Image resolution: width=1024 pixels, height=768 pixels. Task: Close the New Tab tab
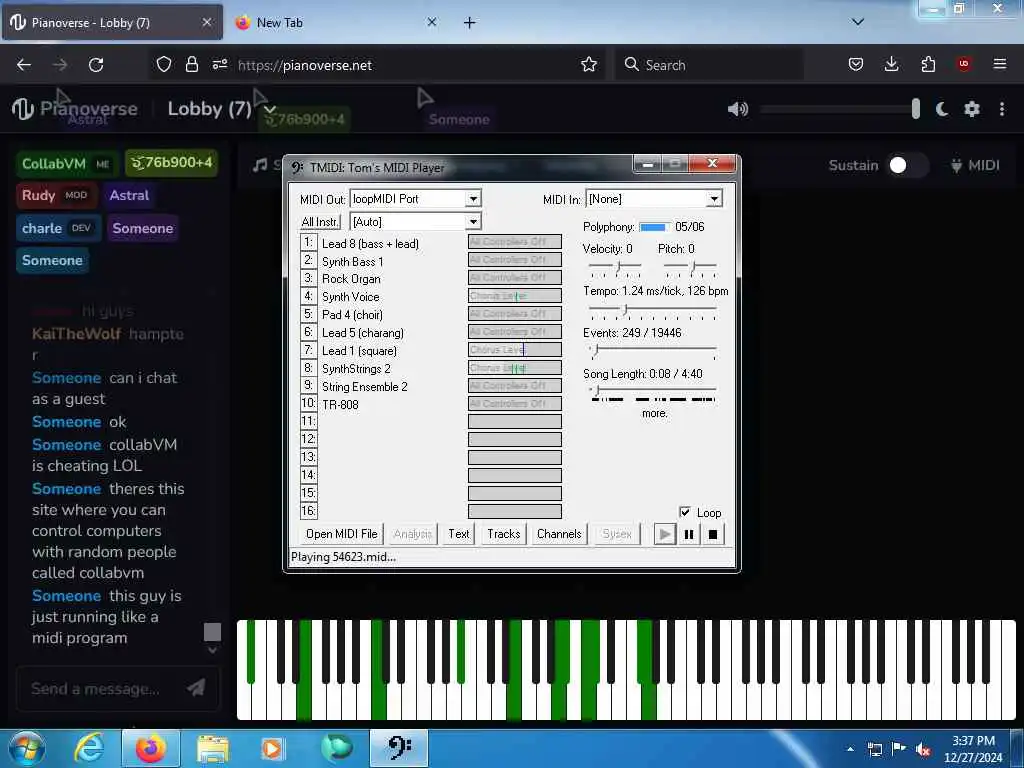[432, 22]
